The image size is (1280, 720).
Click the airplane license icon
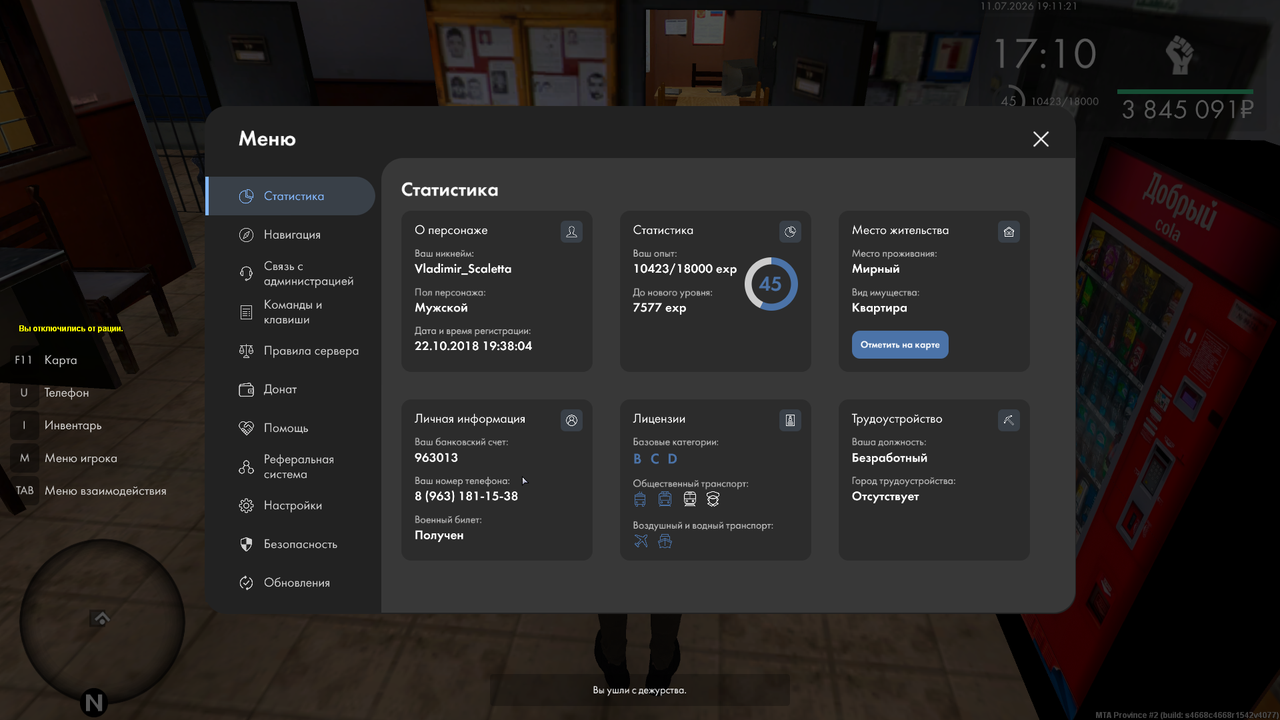[641, 541]
